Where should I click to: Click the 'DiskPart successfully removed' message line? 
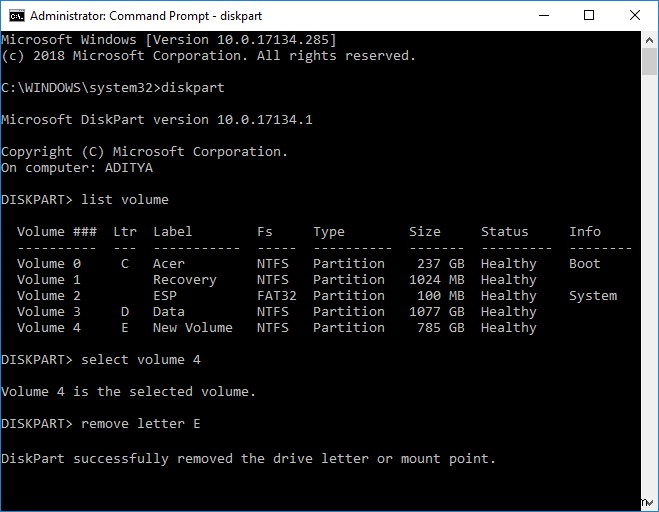pos(248,458)
